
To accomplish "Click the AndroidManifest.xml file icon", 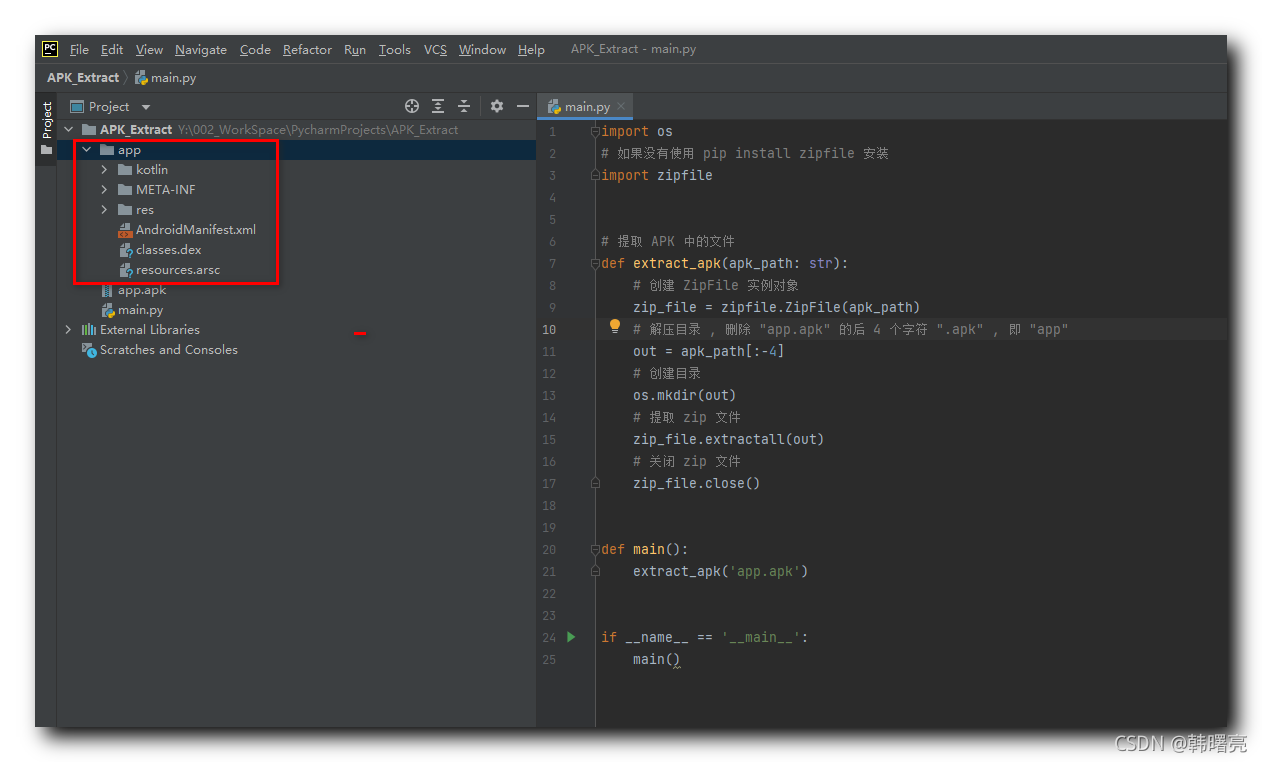I will [x=125, y=230].
